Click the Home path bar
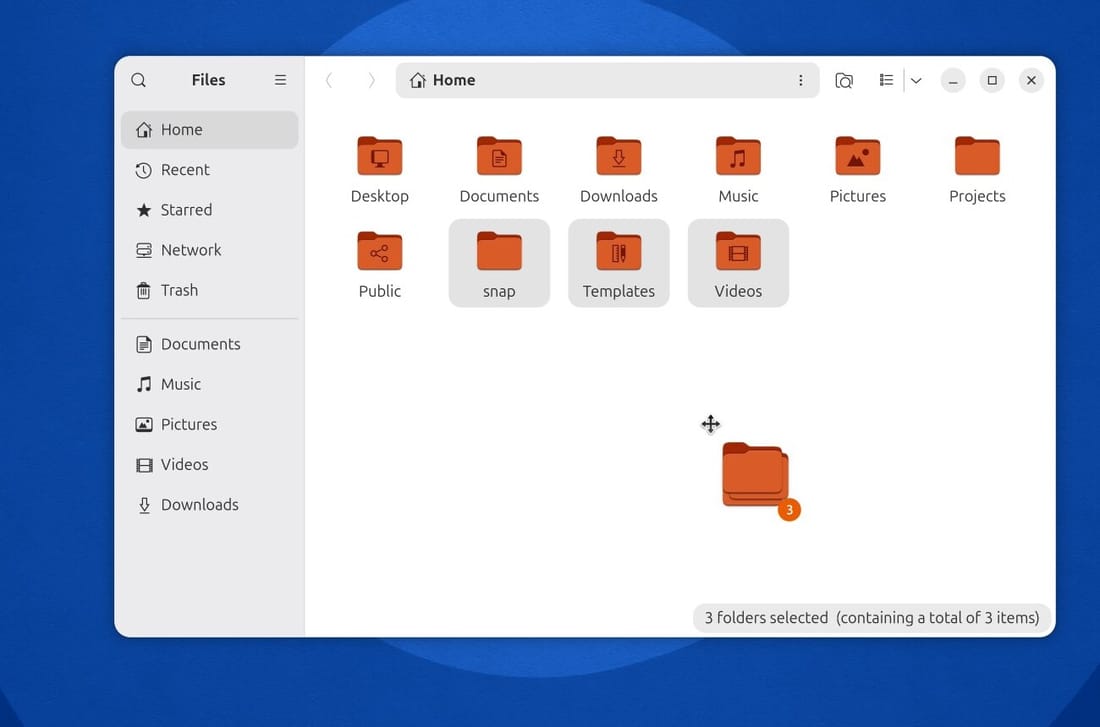1100x727 pixels. click(608, 80)
